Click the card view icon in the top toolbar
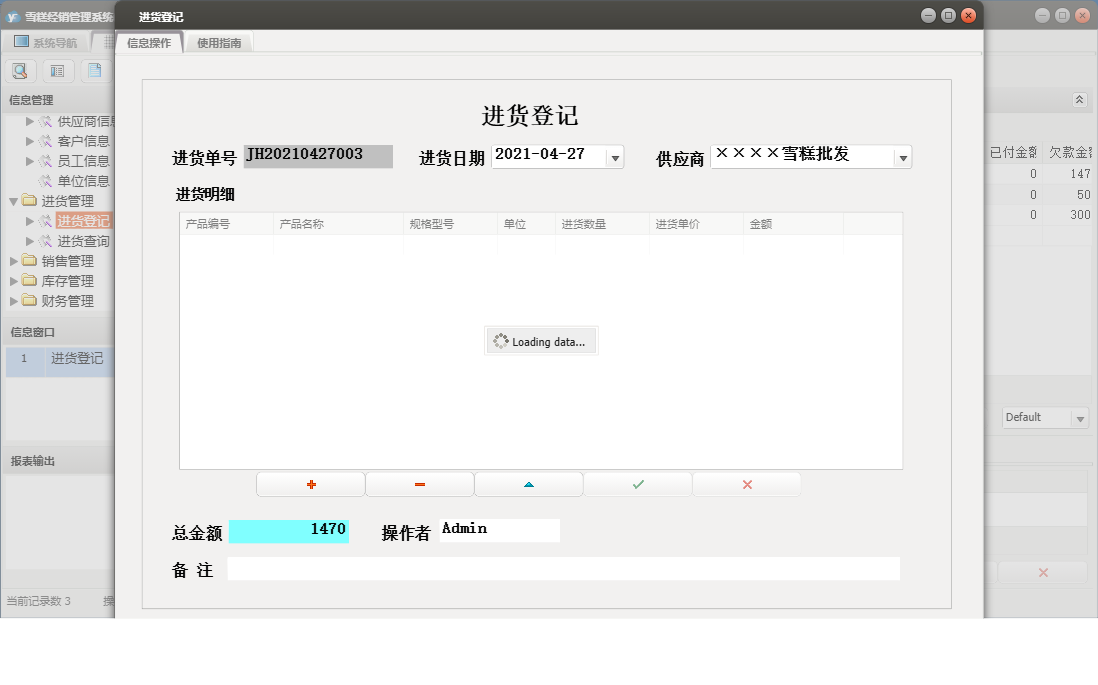 tap(57, 70)
